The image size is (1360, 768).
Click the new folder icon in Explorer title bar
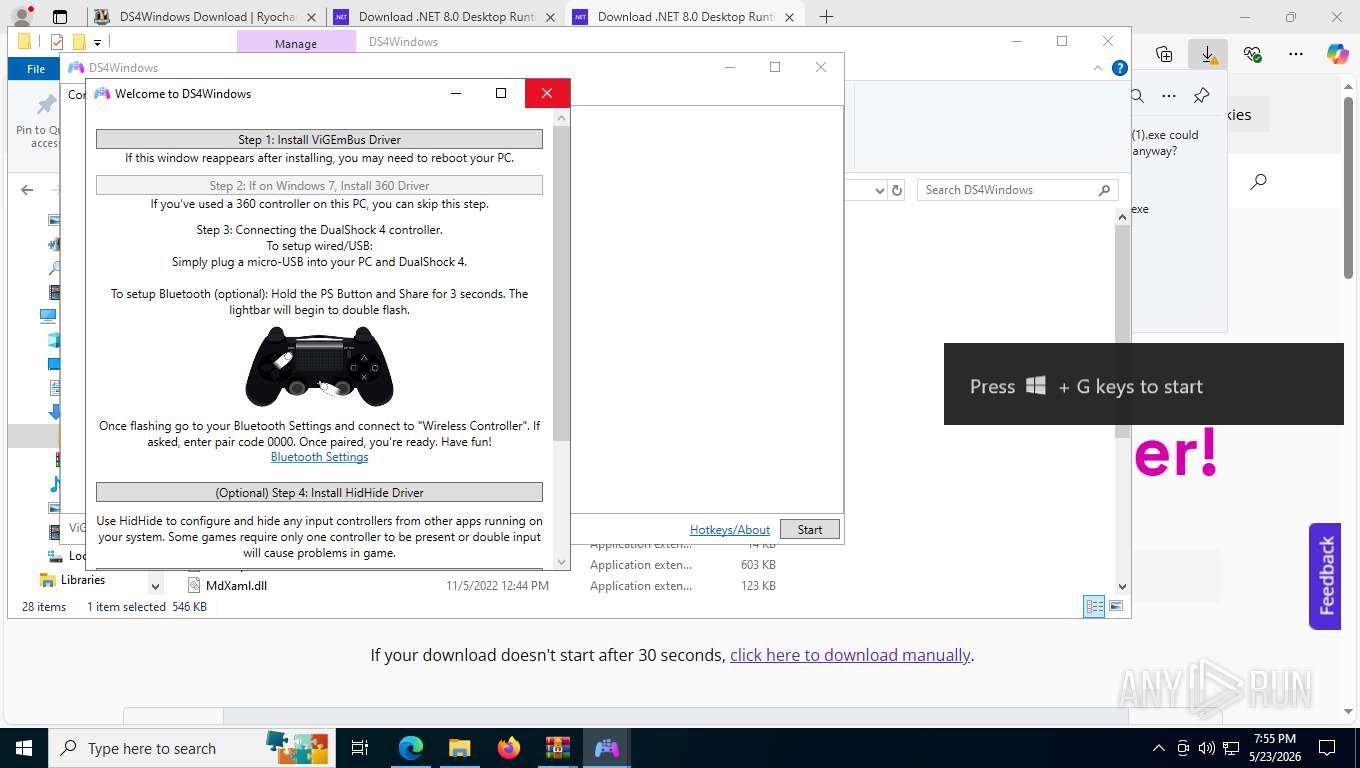click(x=78, y=42)
